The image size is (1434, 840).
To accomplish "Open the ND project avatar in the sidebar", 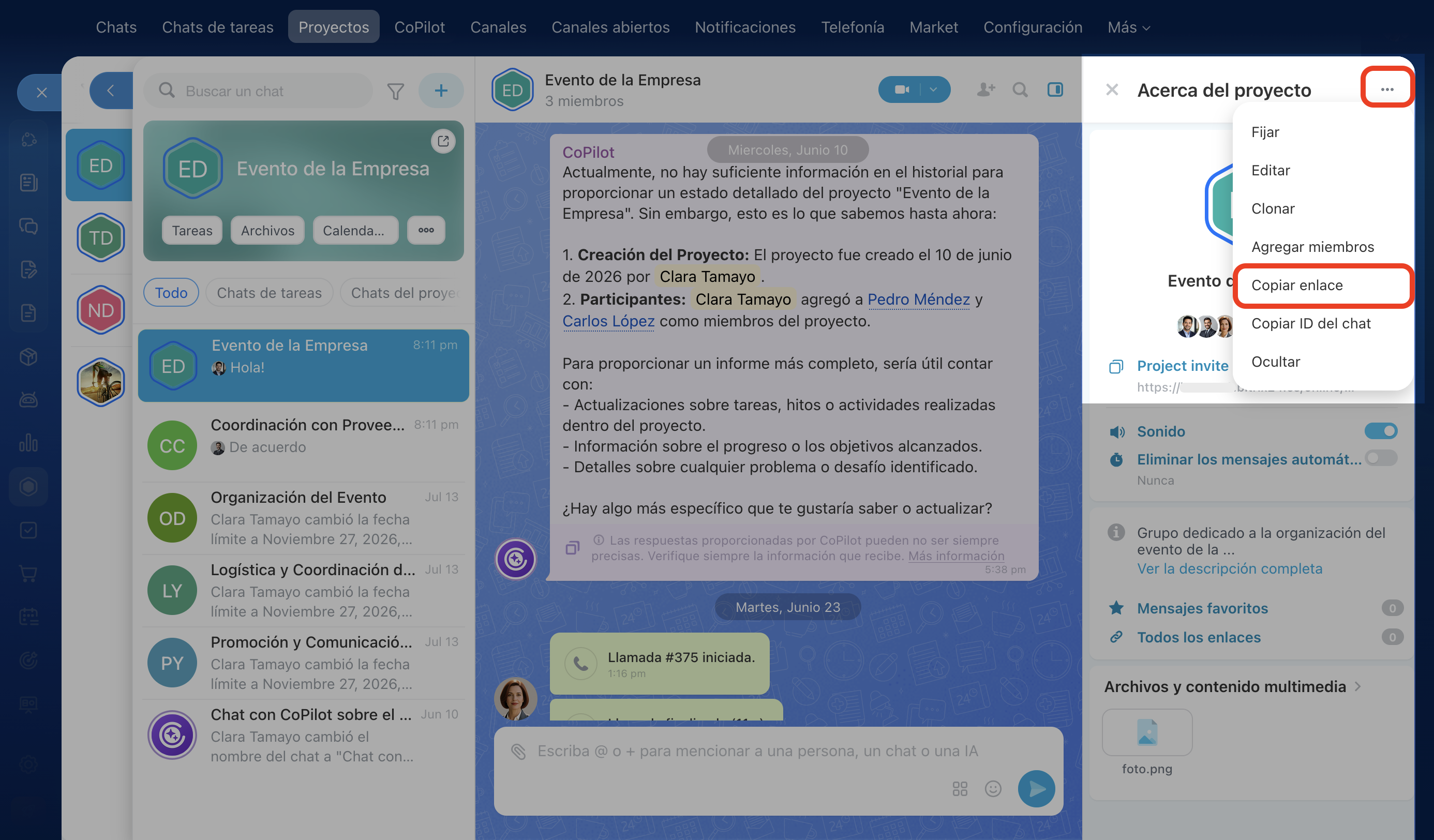I will [x=101, y=310].
